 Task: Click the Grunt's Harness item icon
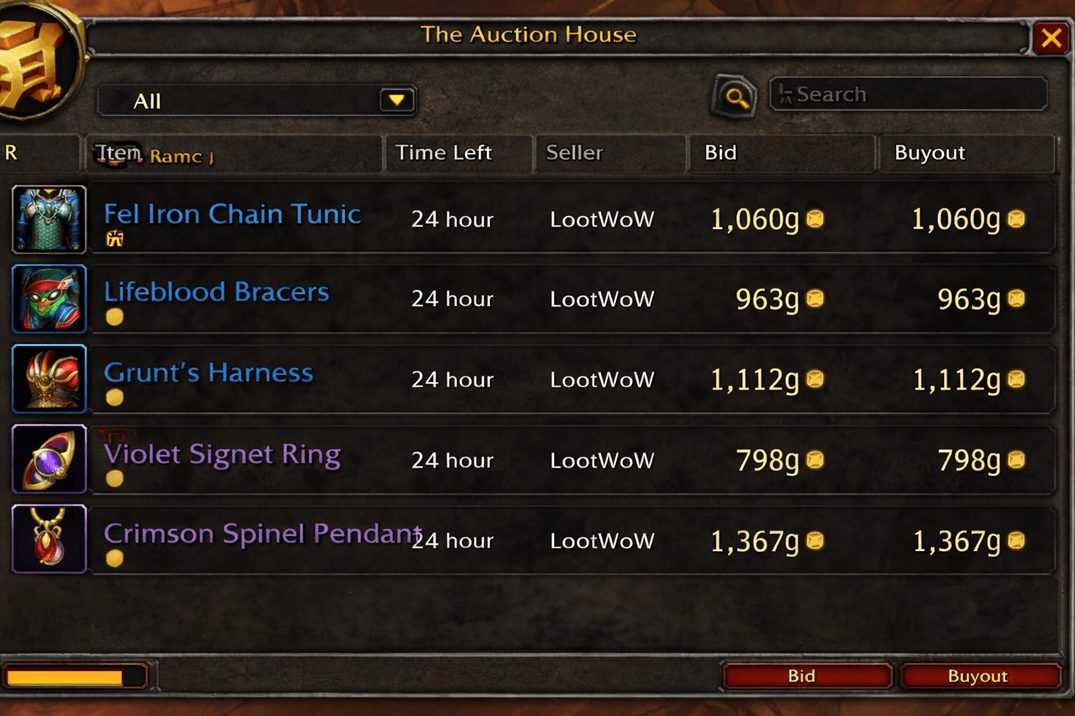pos(49,379)
